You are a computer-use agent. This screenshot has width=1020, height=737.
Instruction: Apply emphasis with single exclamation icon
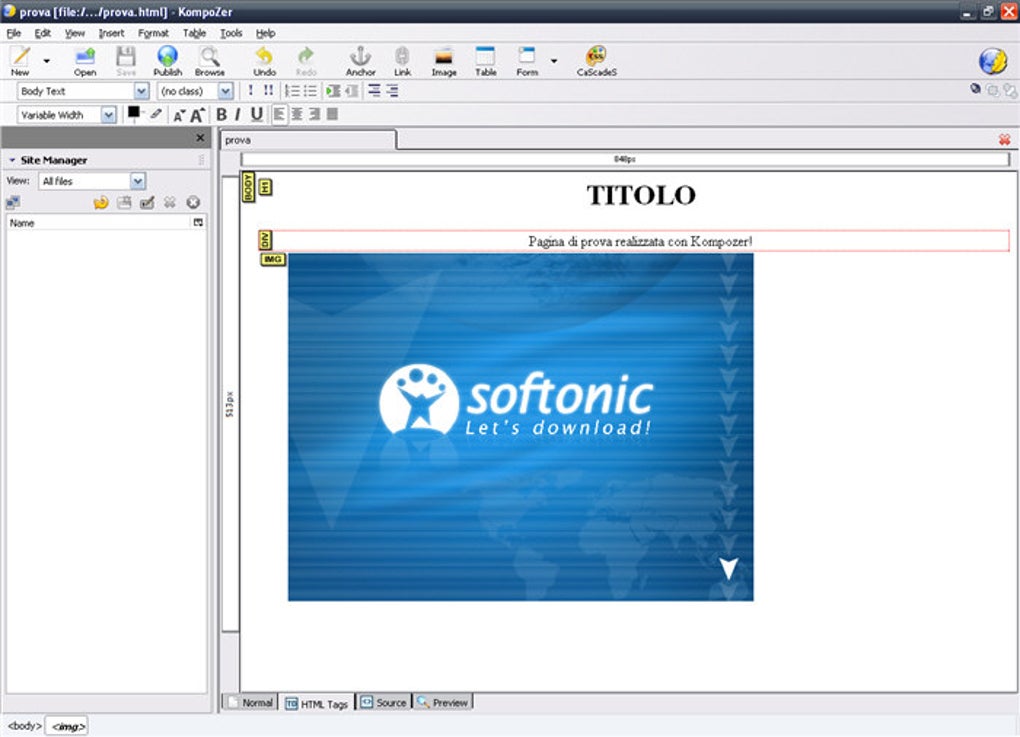250,91
